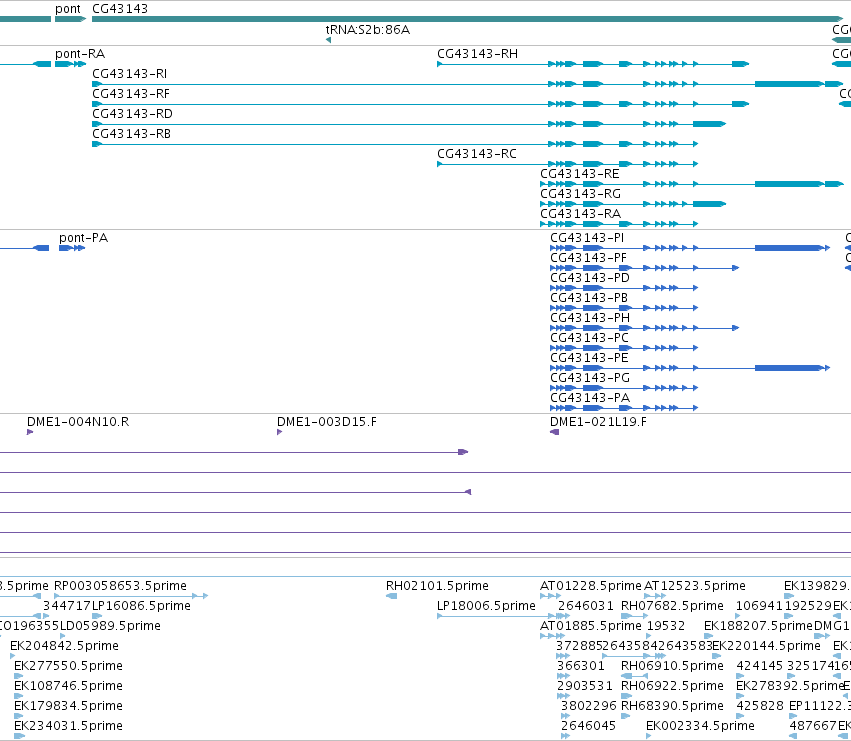
Task: Click the pont-PA protein label
Action: click(x=84, y=238)
